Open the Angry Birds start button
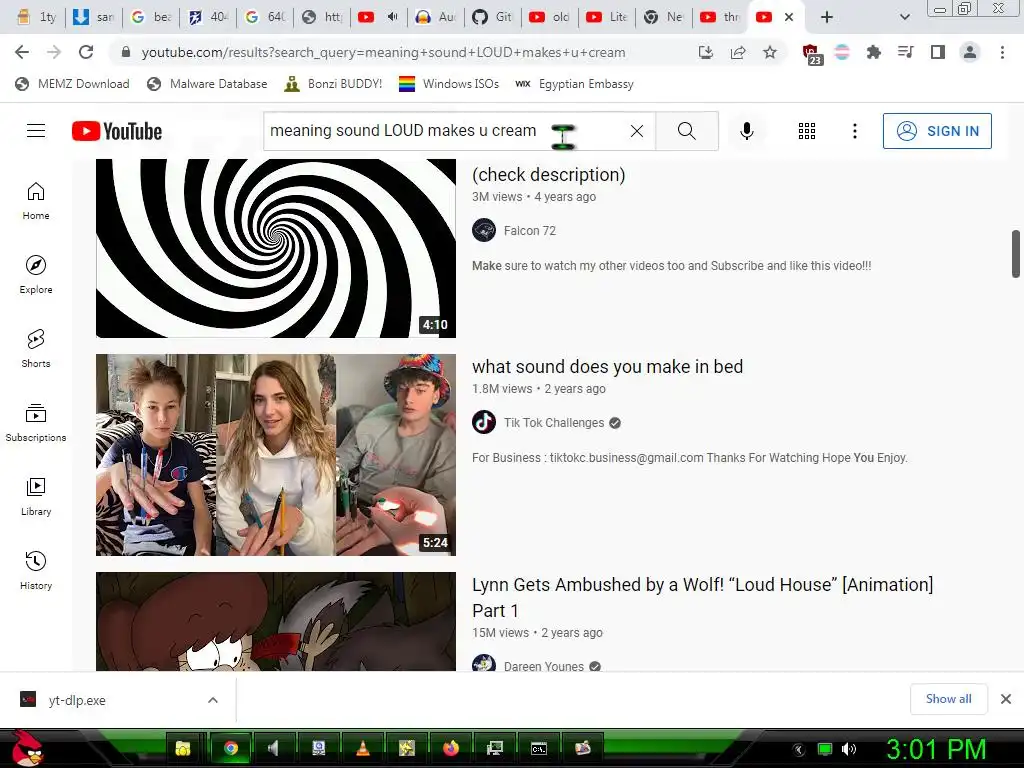The width and height of the screenshot is (1024, 768). (x=27, y=748)
